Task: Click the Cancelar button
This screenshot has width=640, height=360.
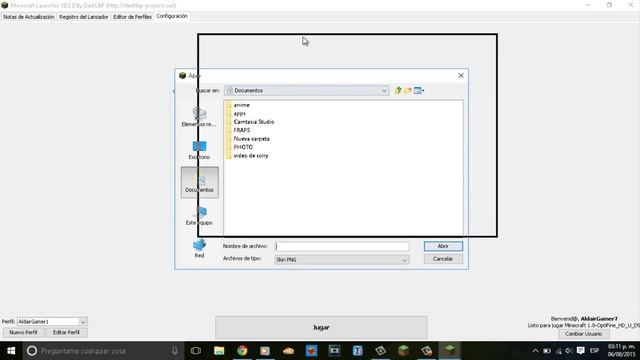Action: click(x=443, y=259)
